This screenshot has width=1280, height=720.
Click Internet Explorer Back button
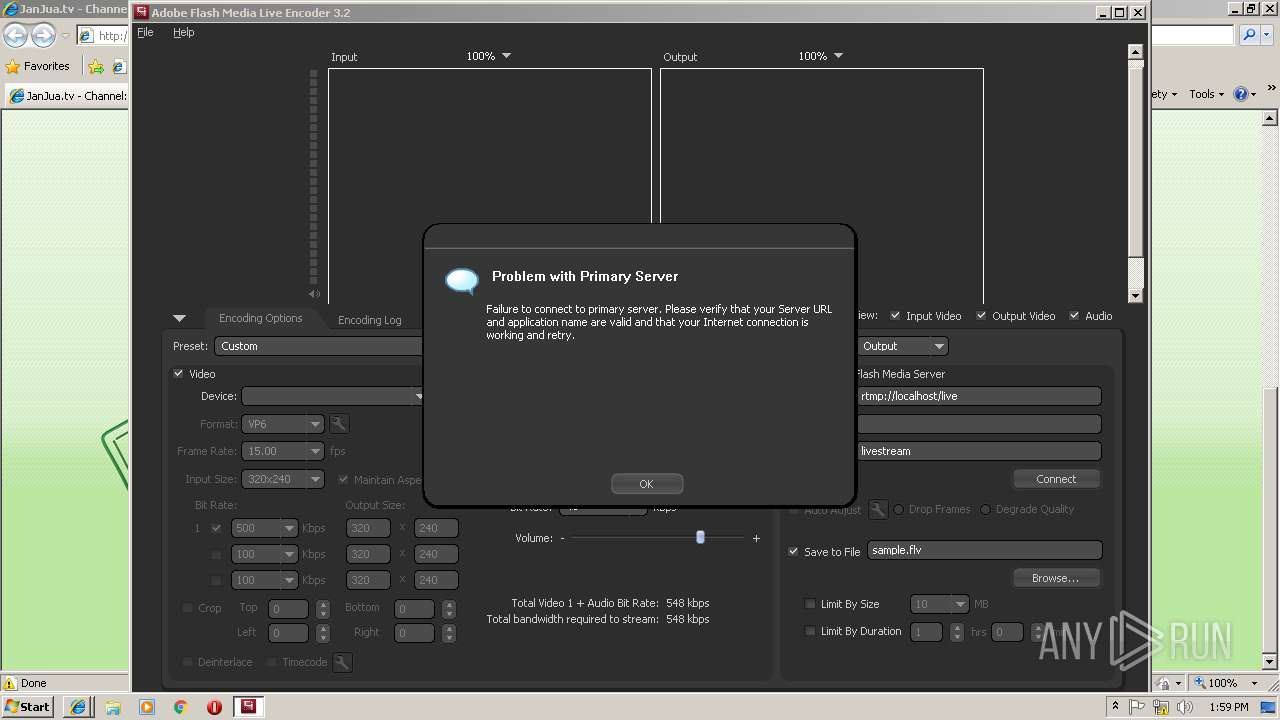(x=15, y=35)
